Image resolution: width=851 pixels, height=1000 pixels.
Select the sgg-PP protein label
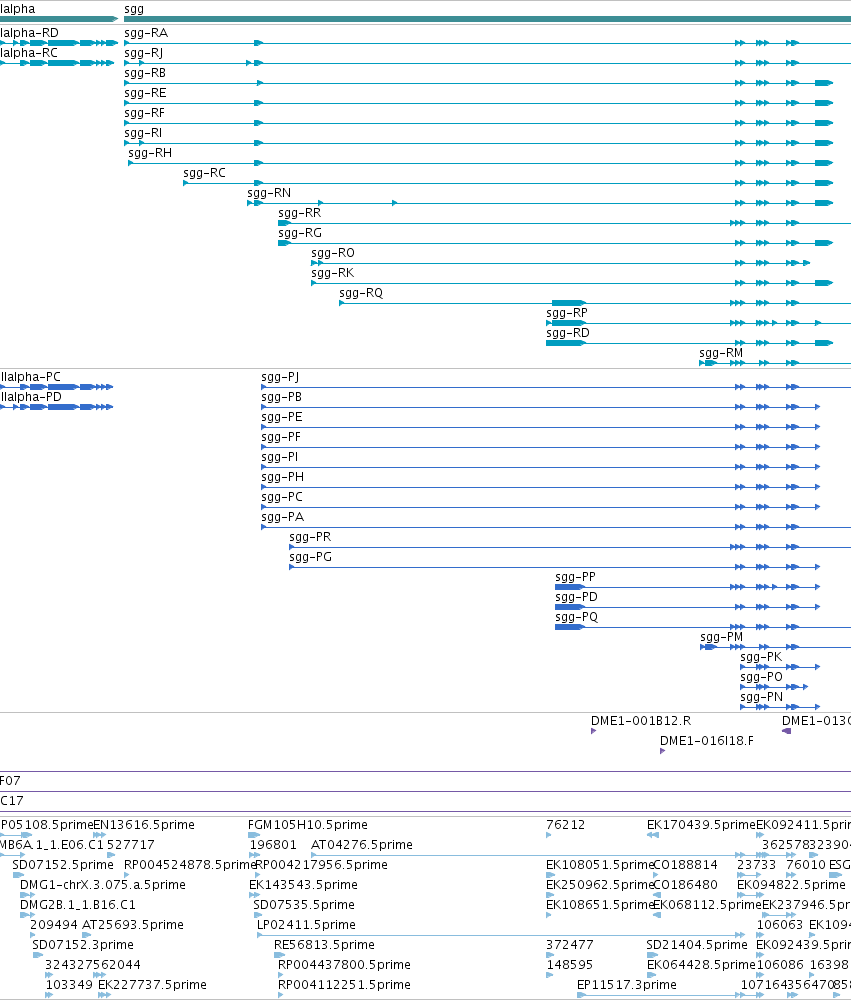pos(575,577)
